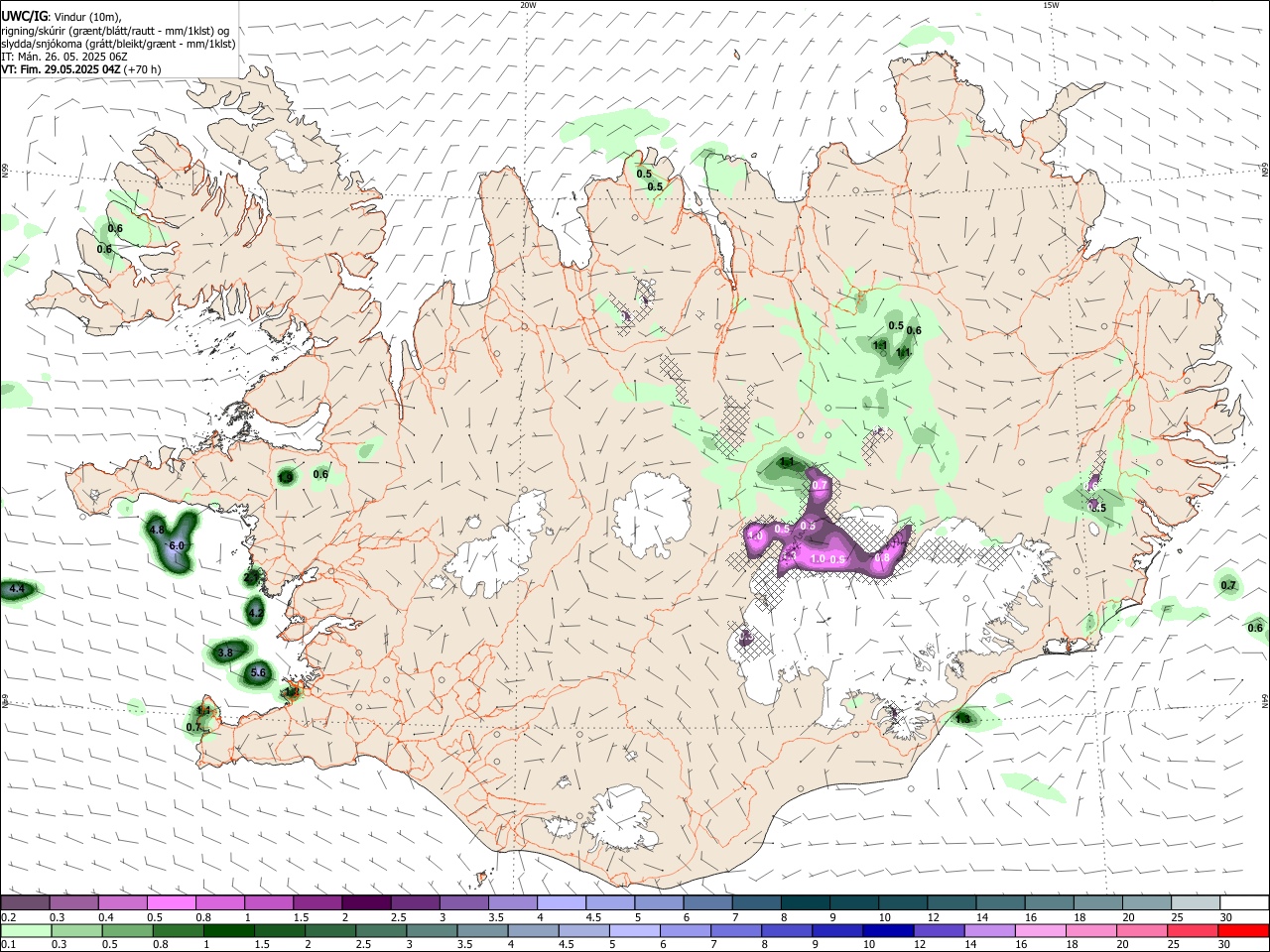The image size is (1270, 952).
Task: Click the '5.6' precipitation value label
Action: click(x=259, y=672)
